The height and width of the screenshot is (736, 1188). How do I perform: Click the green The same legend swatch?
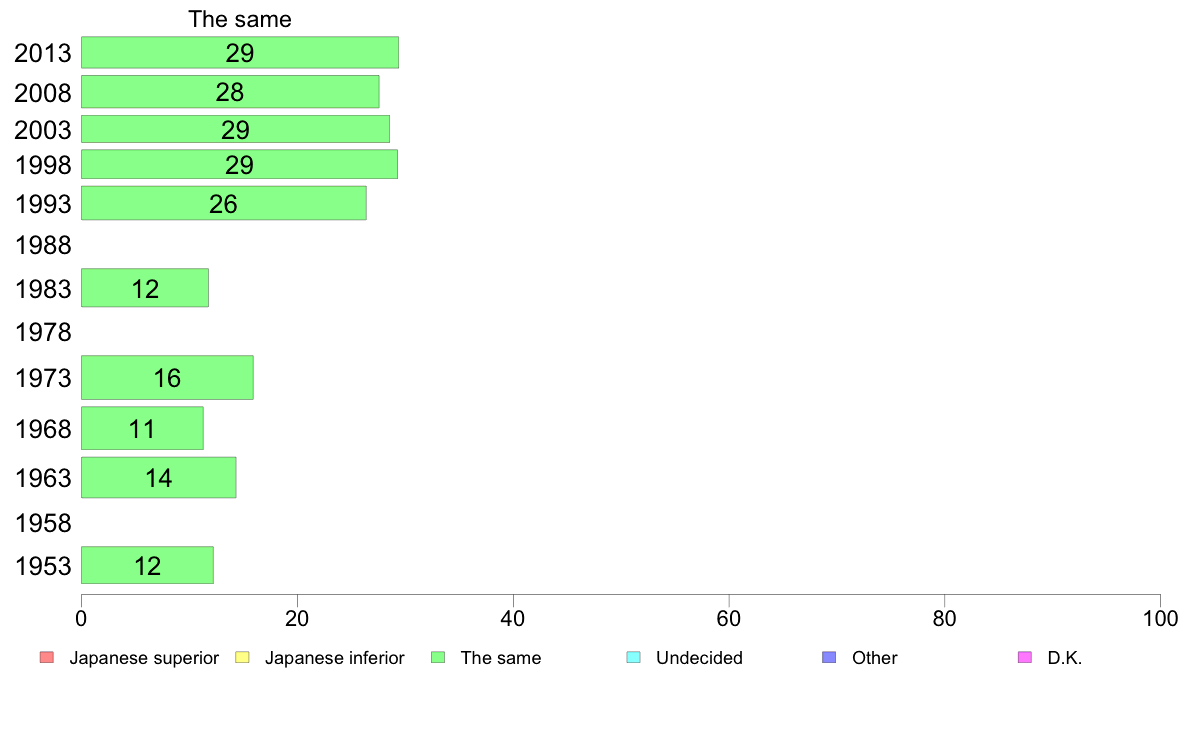click(438, 657)
